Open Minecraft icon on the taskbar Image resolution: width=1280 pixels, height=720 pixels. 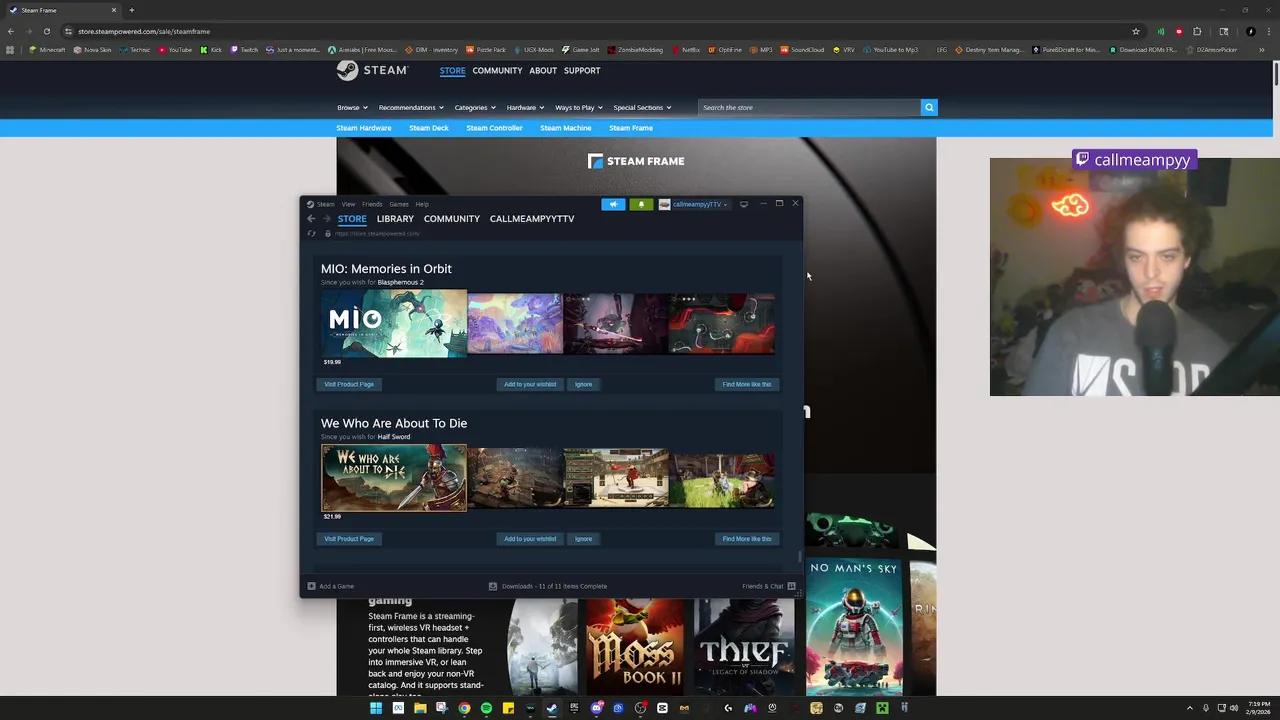[x=882, y=708]
